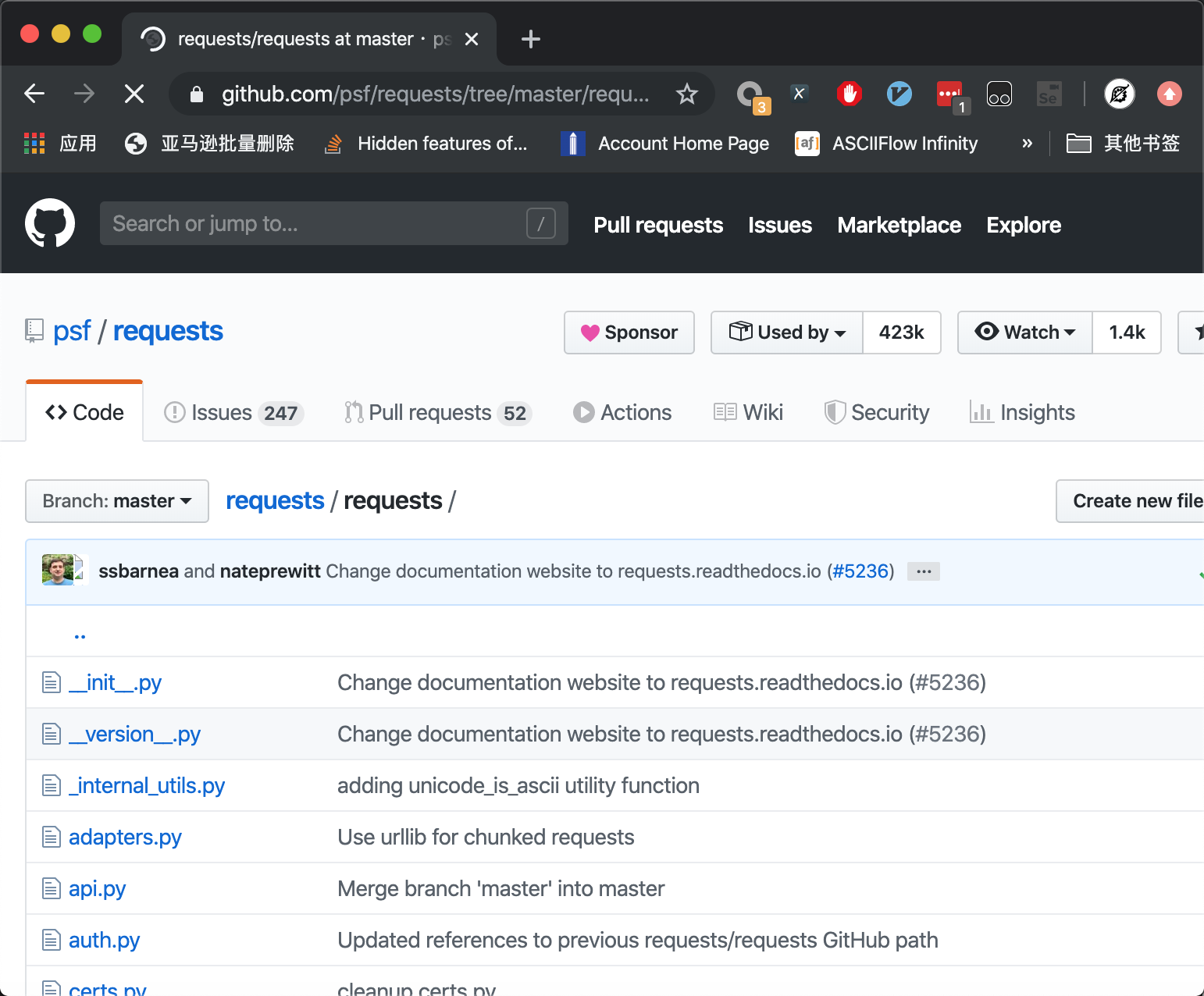Open the #5236 pull request link in the commit bar
1204x996 pixels.
pyautogui.click(x=860, y=571)
